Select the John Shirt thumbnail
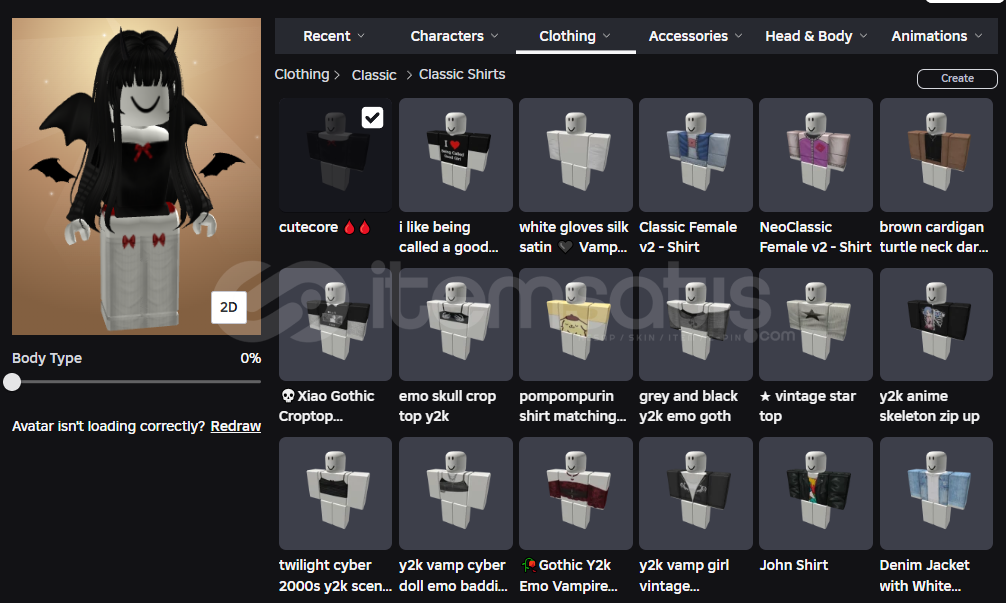Screen dimensions: 1006x603 (816, 493)
